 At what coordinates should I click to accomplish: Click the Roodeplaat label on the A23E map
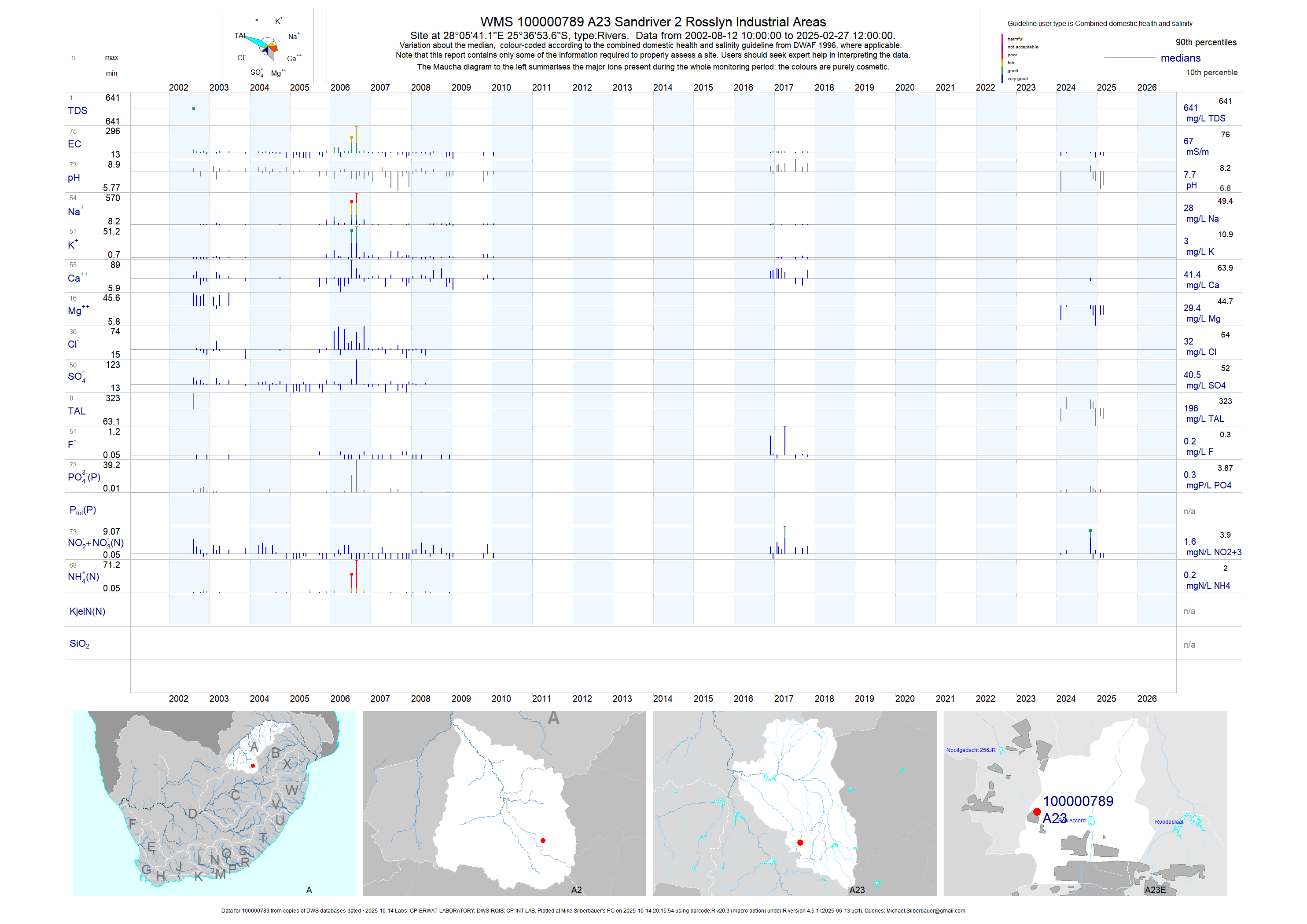click(1169, 821)
